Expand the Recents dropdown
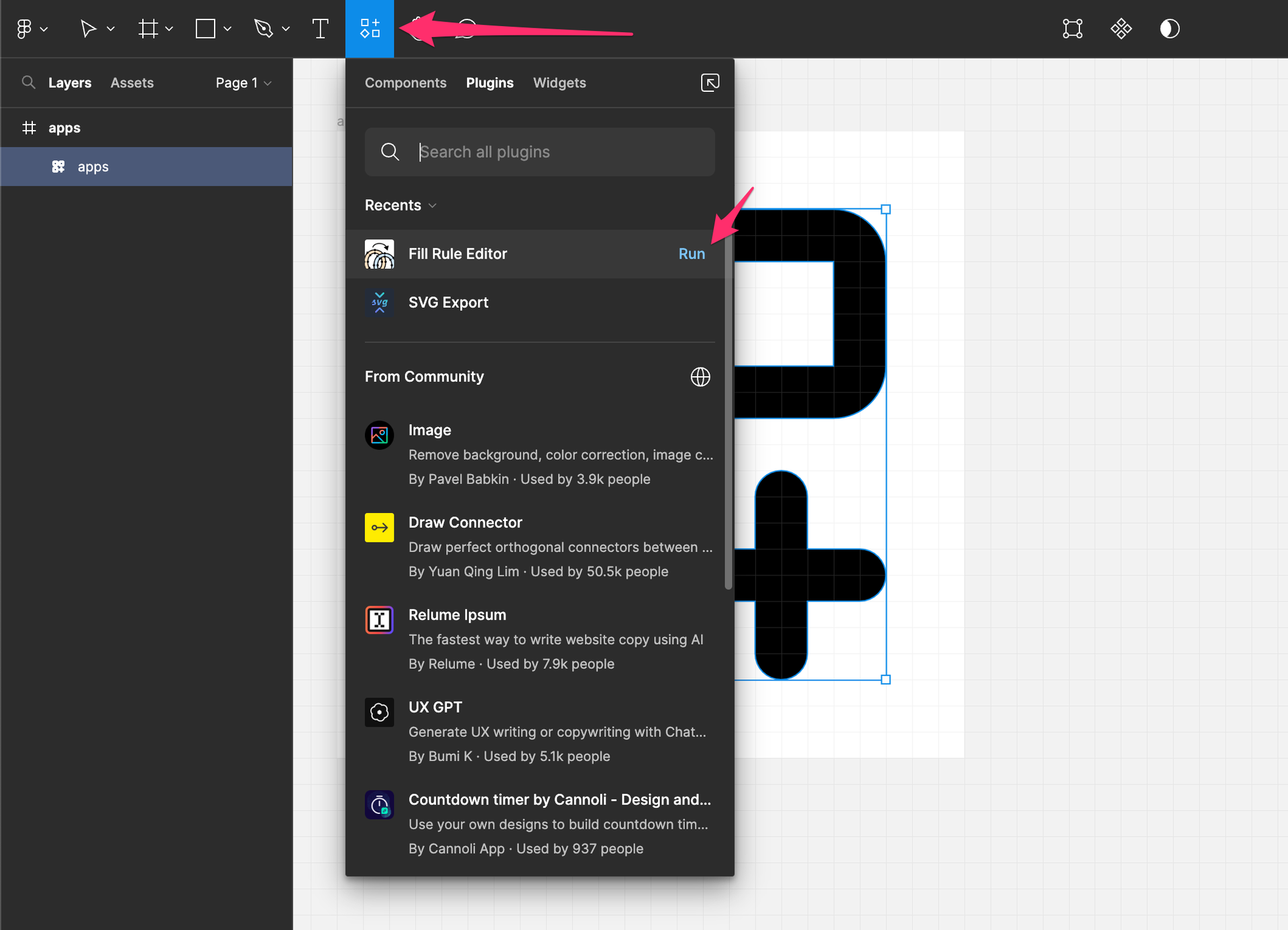The height and width of the screenshot is (930, 1288). point(400,205)
